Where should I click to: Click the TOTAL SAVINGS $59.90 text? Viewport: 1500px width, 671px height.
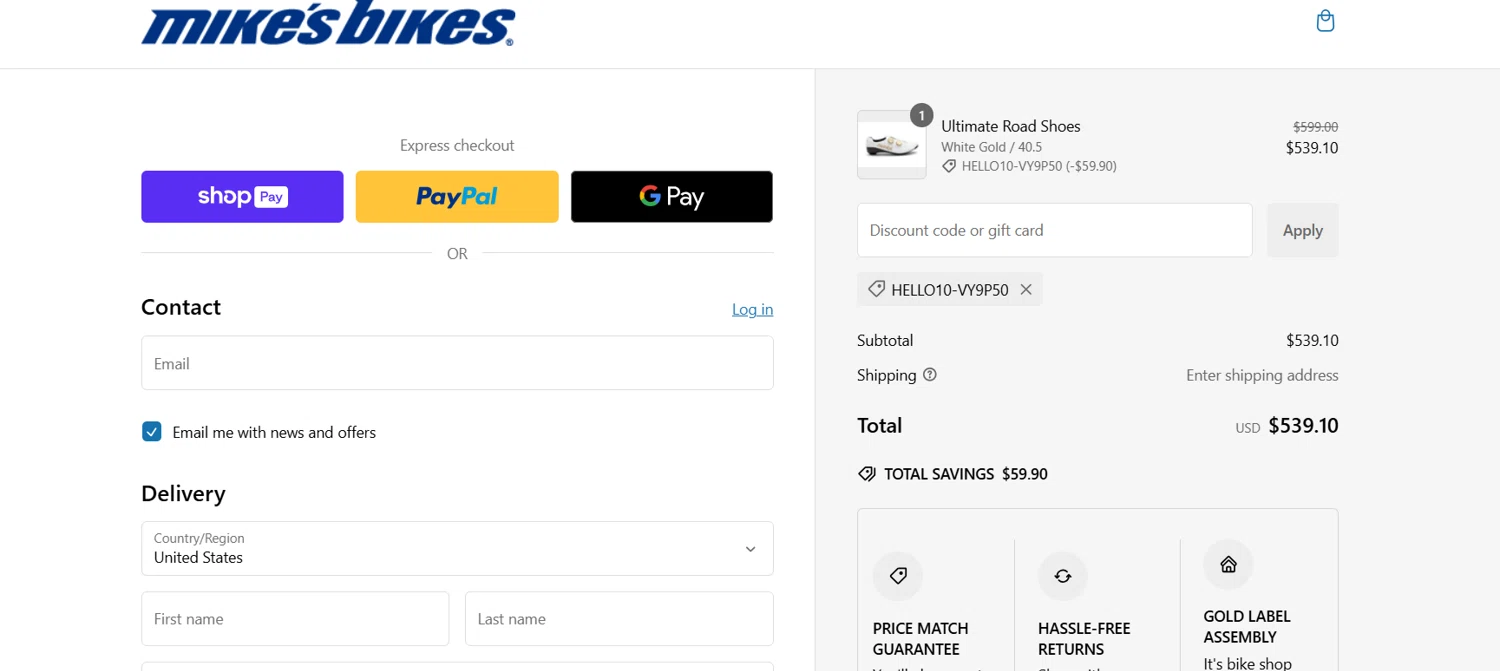click(966, 474)
